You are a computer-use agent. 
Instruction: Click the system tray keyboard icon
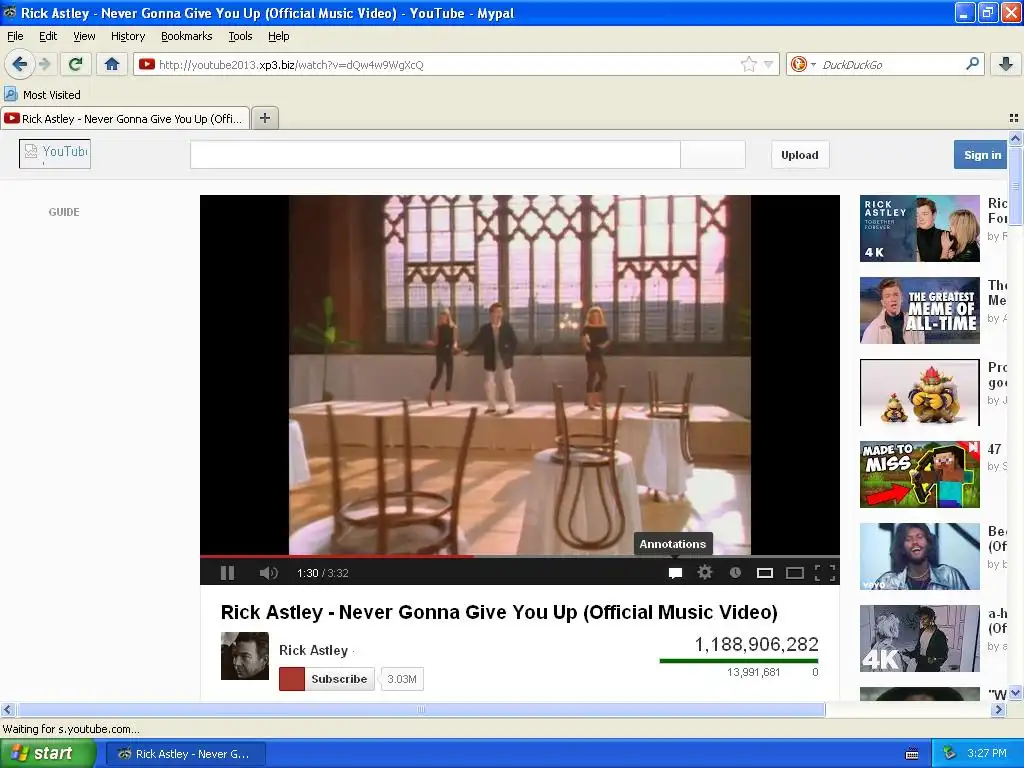(912, 754)
